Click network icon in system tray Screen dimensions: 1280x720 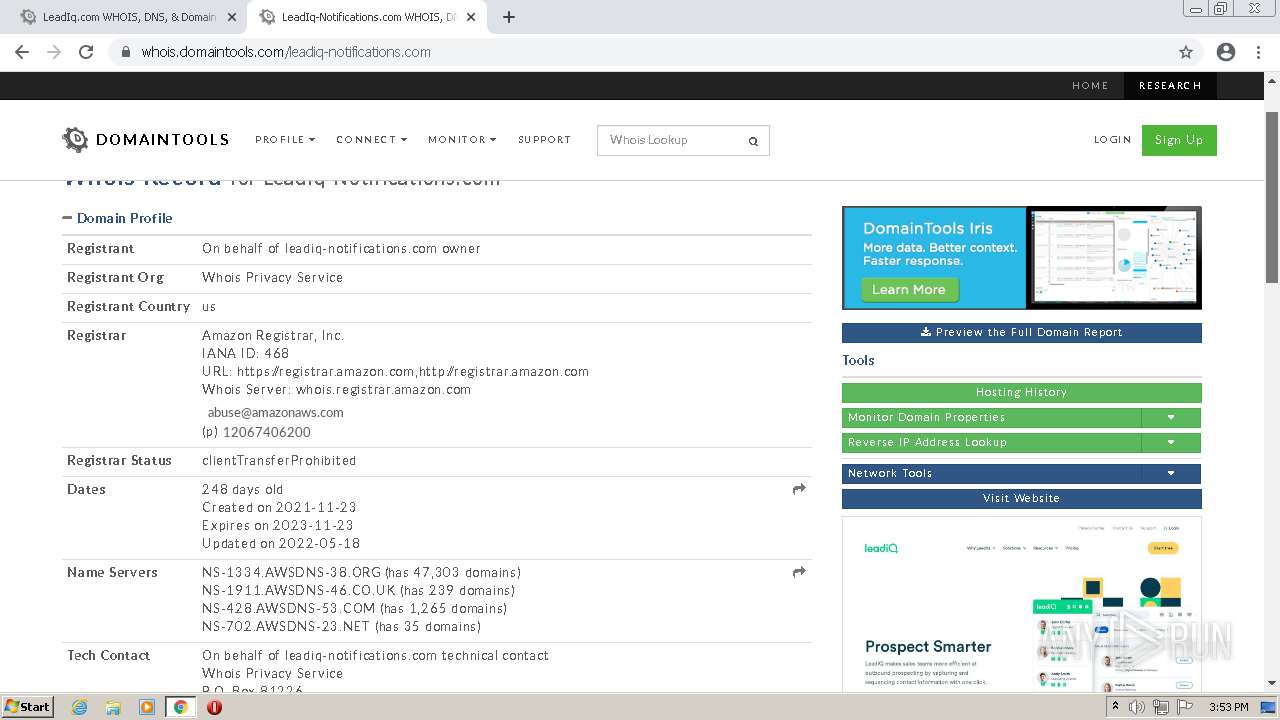tap(1161, 707)
